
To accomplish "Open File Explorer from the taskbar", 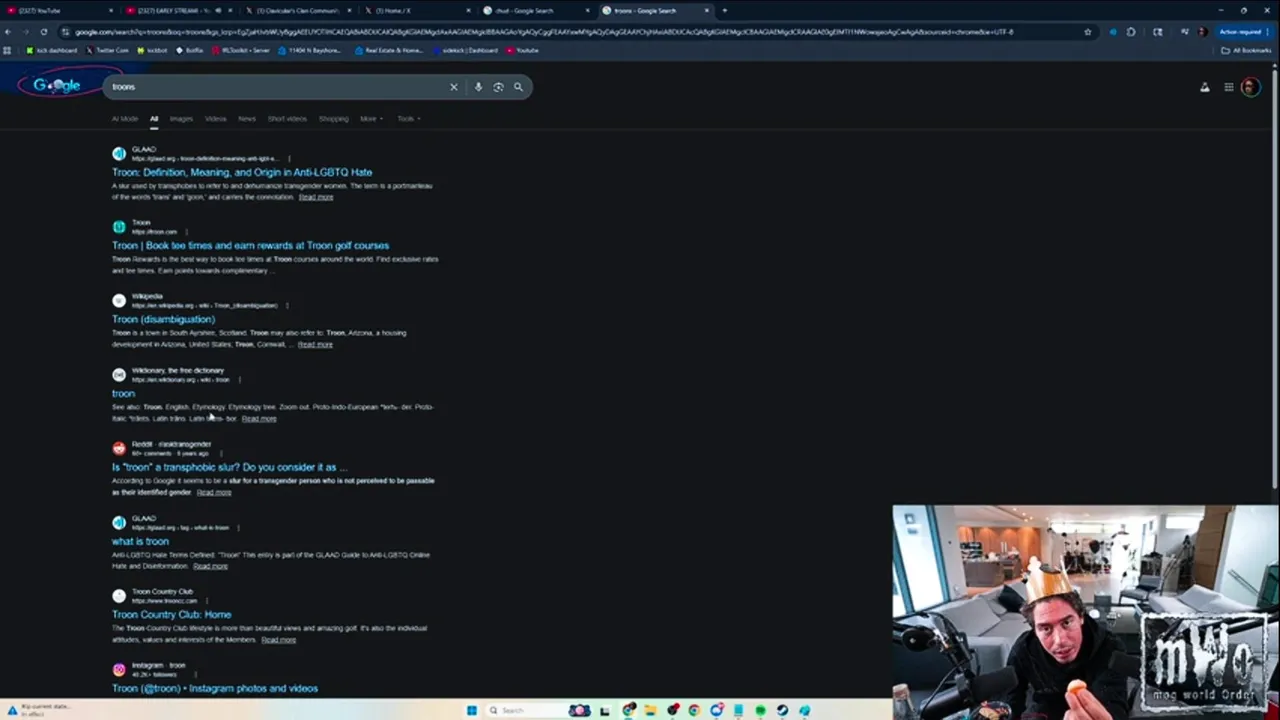I will tap(650, 711).
